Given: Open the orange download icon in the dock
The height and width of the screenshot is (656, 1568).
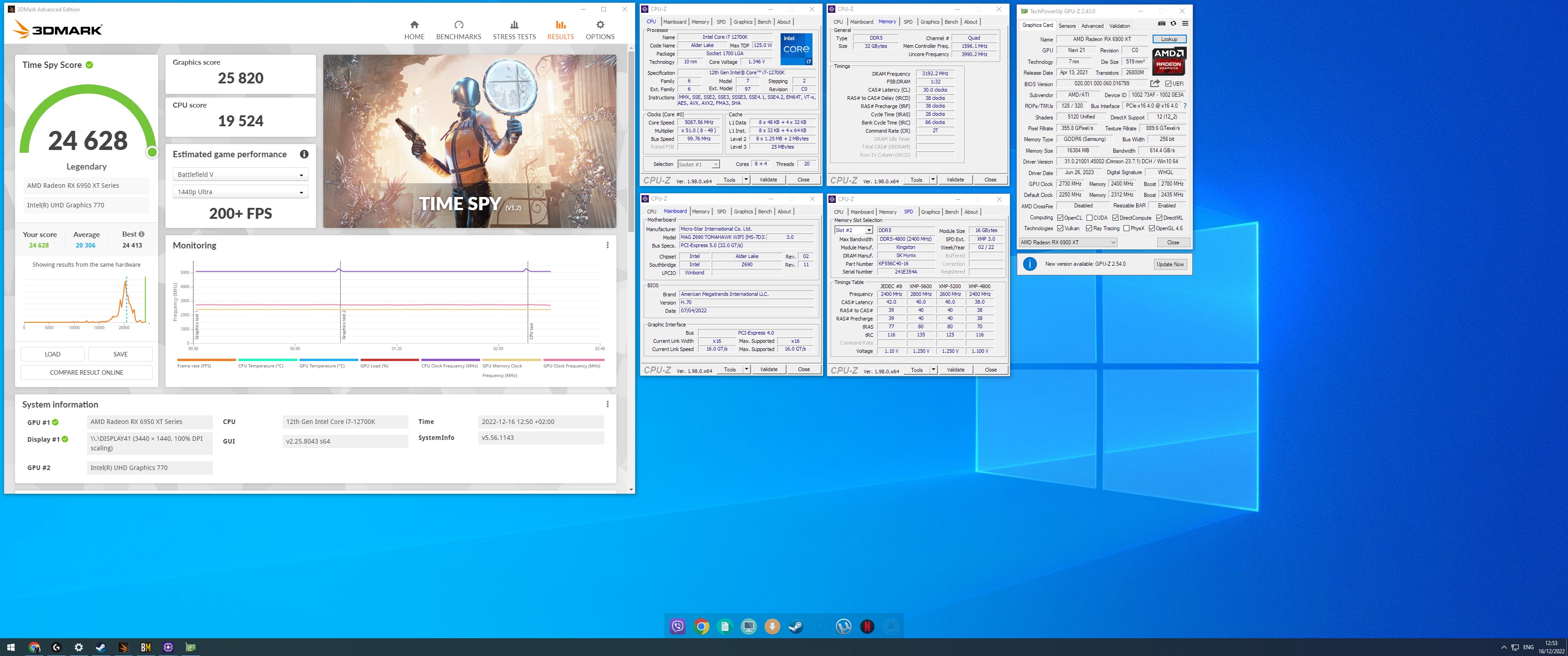Looking at the screenshot, I should tap(772, 626).
